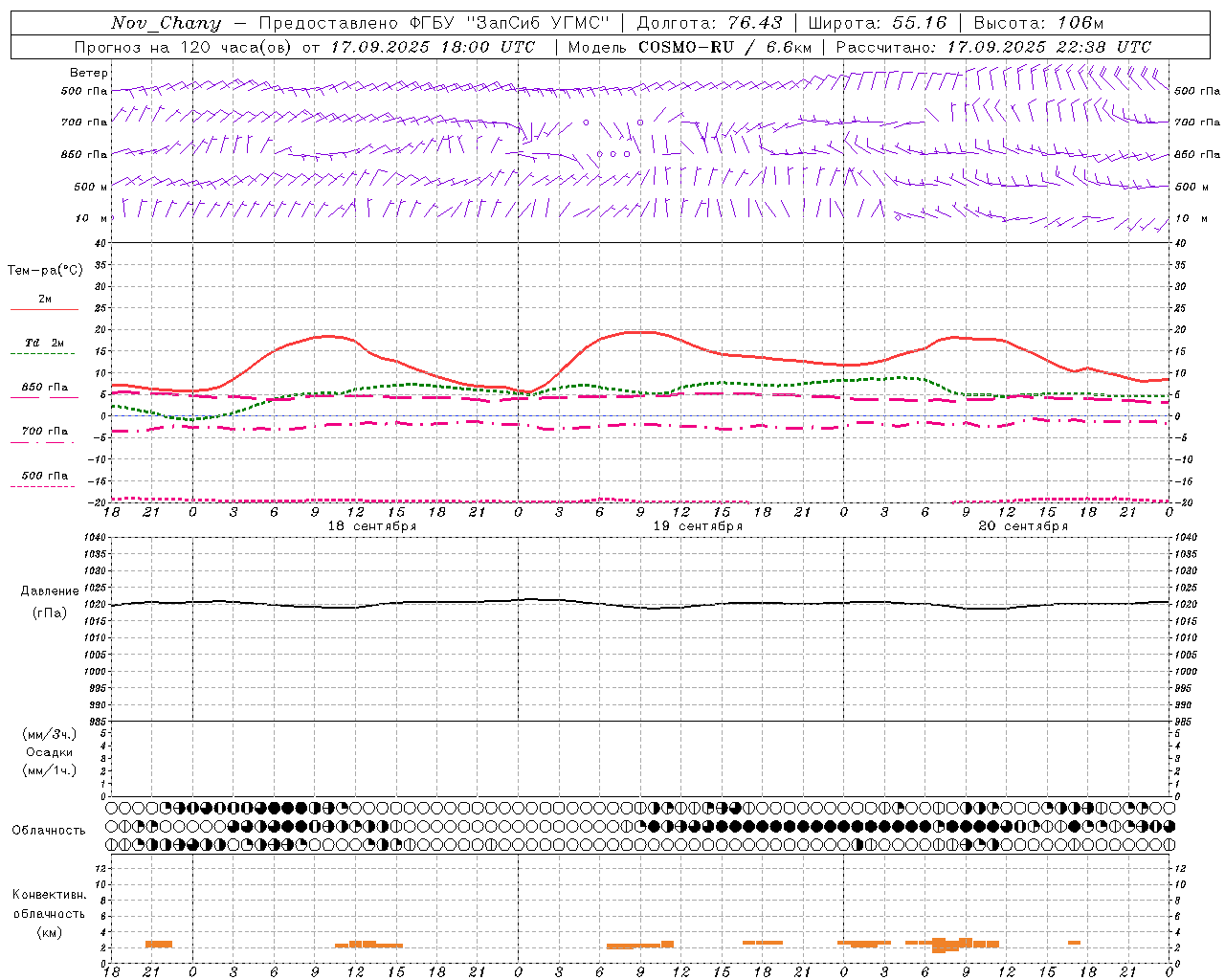Click the (км) unit under convective cloud label
This screenshot has height=980, width=1225.
pyautogui.click(x=49, y=932)
